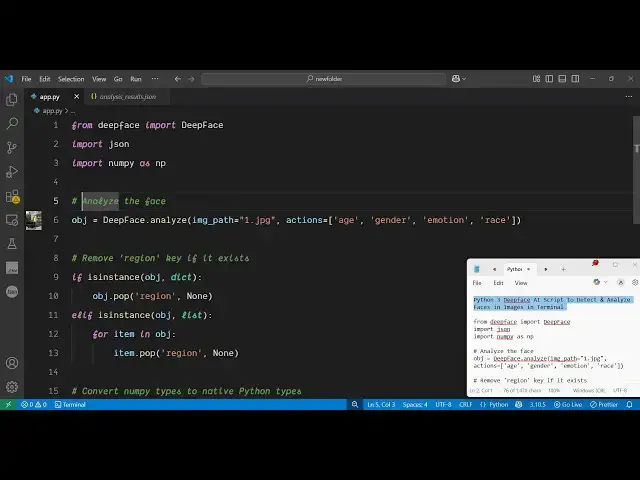Open Notepad's Edit menu
Viewport: 640px width, 480px height.
click(498, 282)
